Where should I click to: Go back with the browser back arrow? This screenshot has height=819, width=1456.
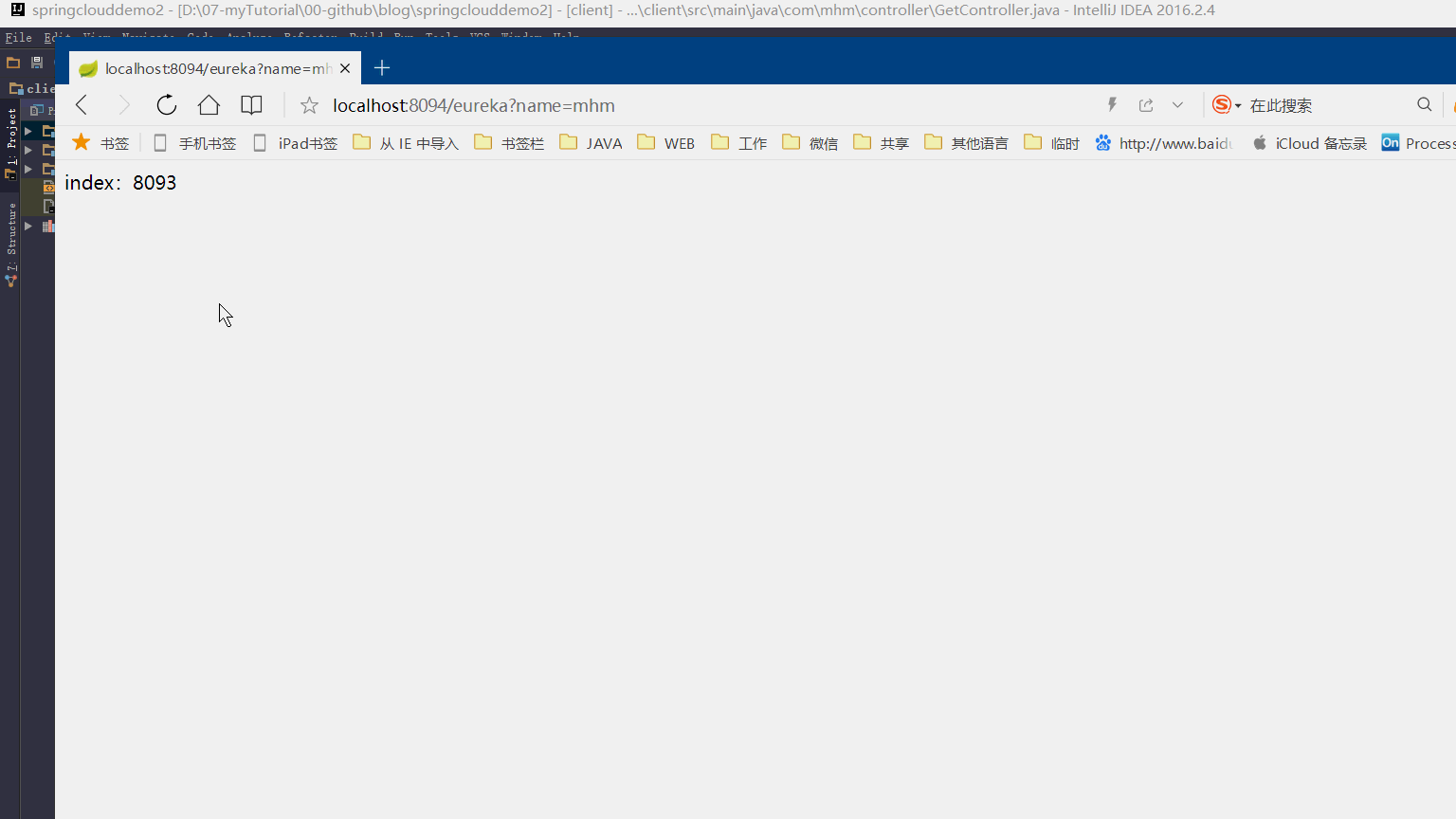point(82,105)
